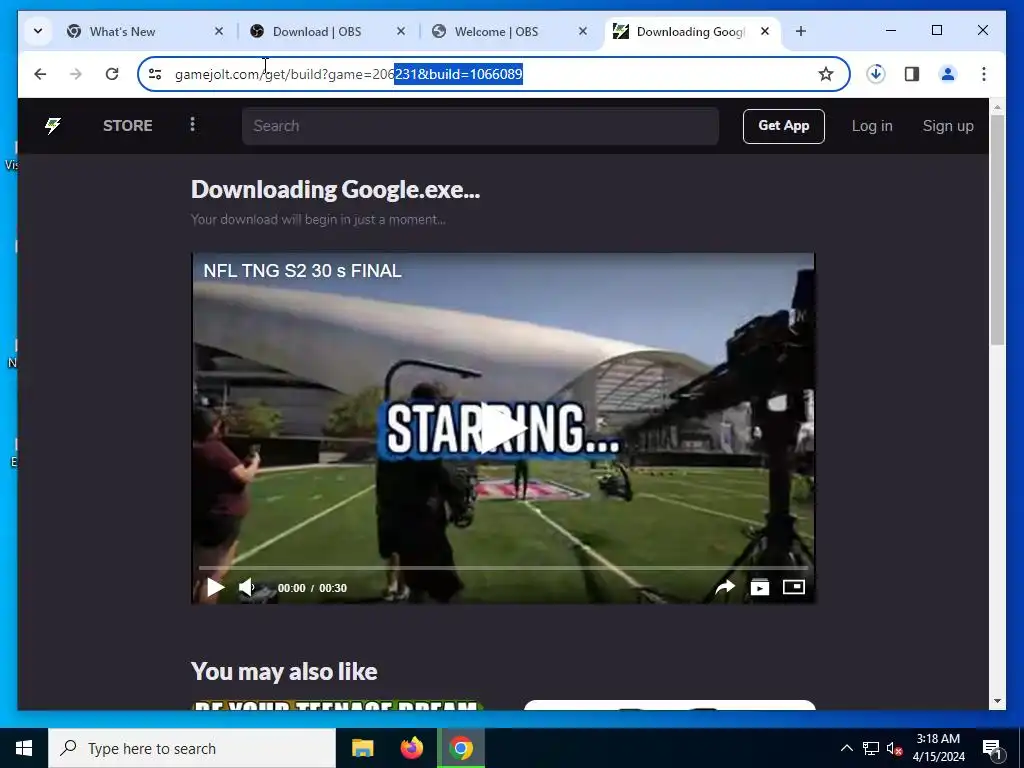Switch to the Download | OBS tab
The image size is (1024, 768).
(327, 31)
